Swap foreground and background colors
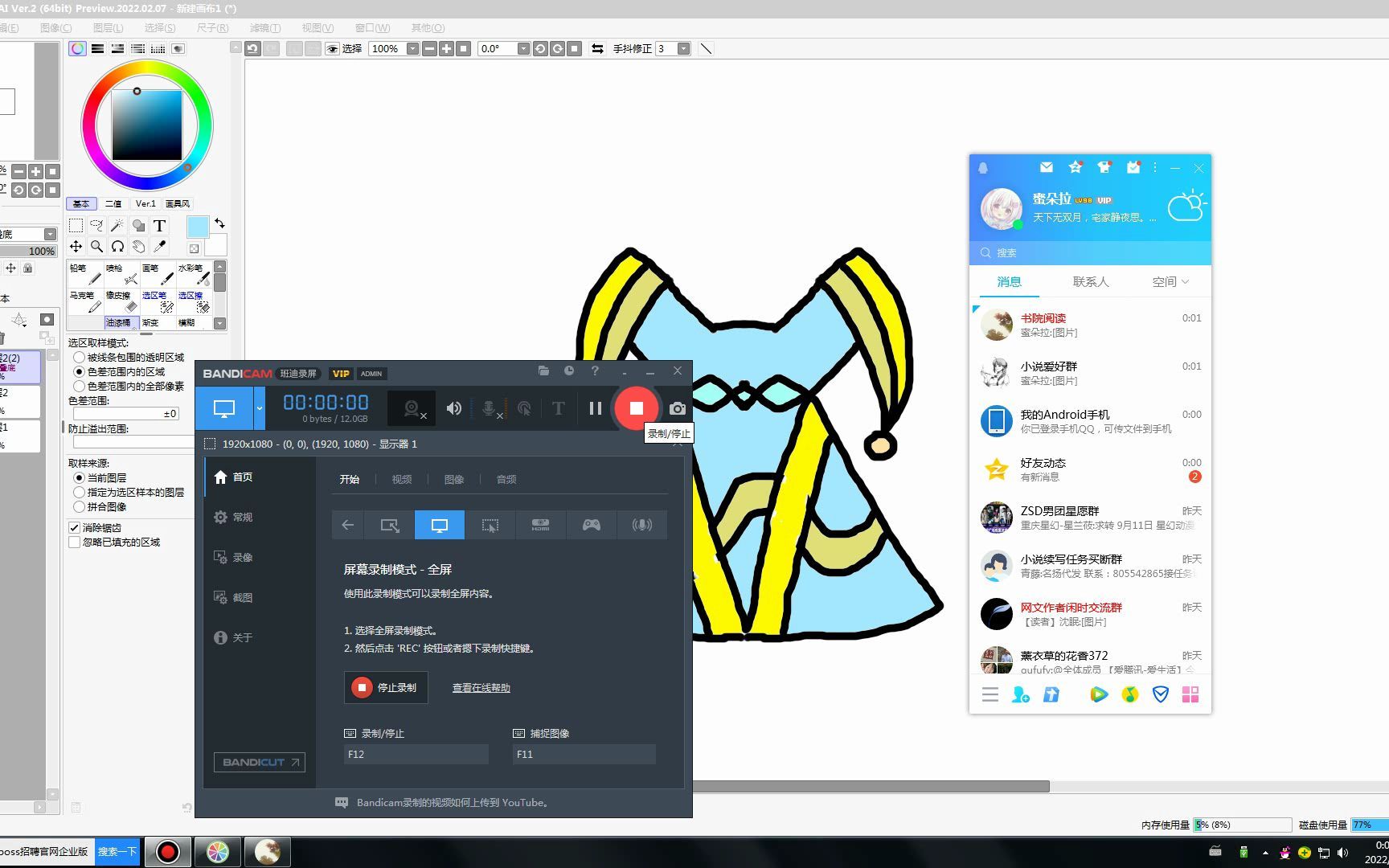Screen dimensions: 1389x868 pyautogui.click(x=219, y=223)
